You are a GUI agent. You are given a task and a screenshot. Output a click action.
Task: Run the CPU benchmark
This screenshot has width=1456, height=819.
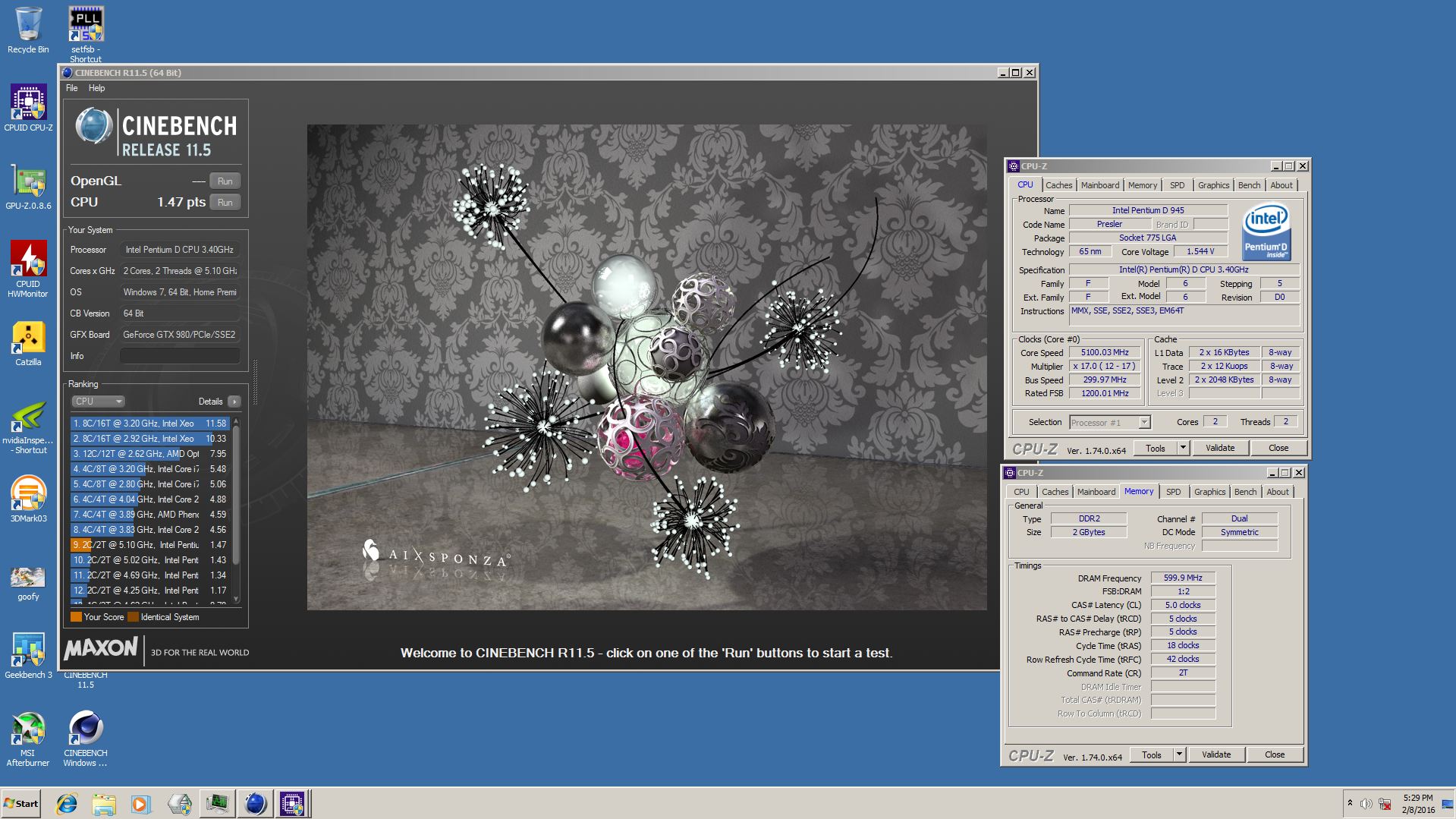225,202
